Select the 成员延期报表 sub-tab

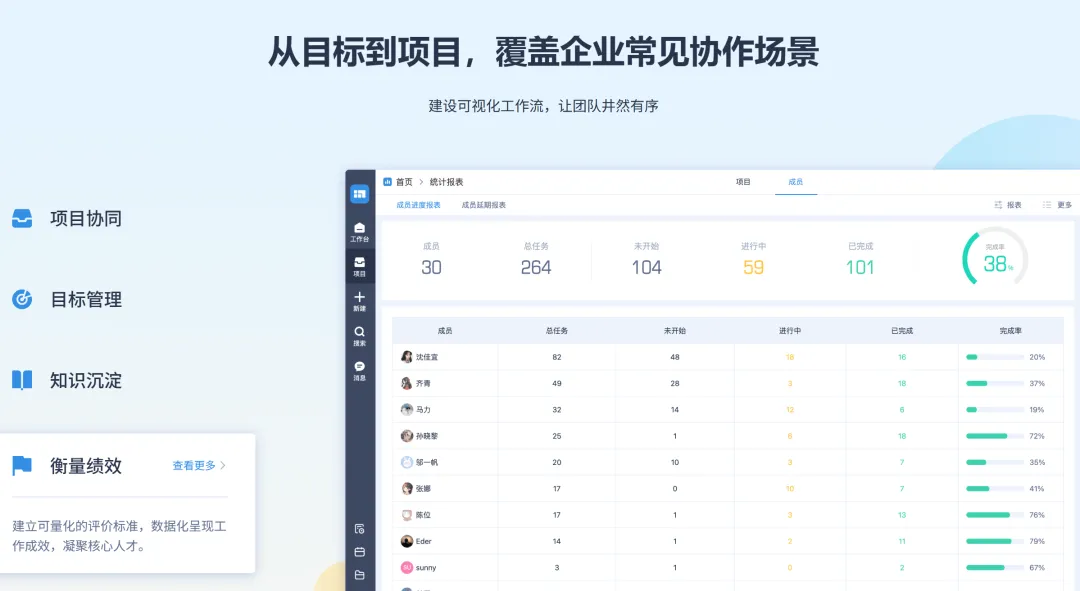point(484,205)
